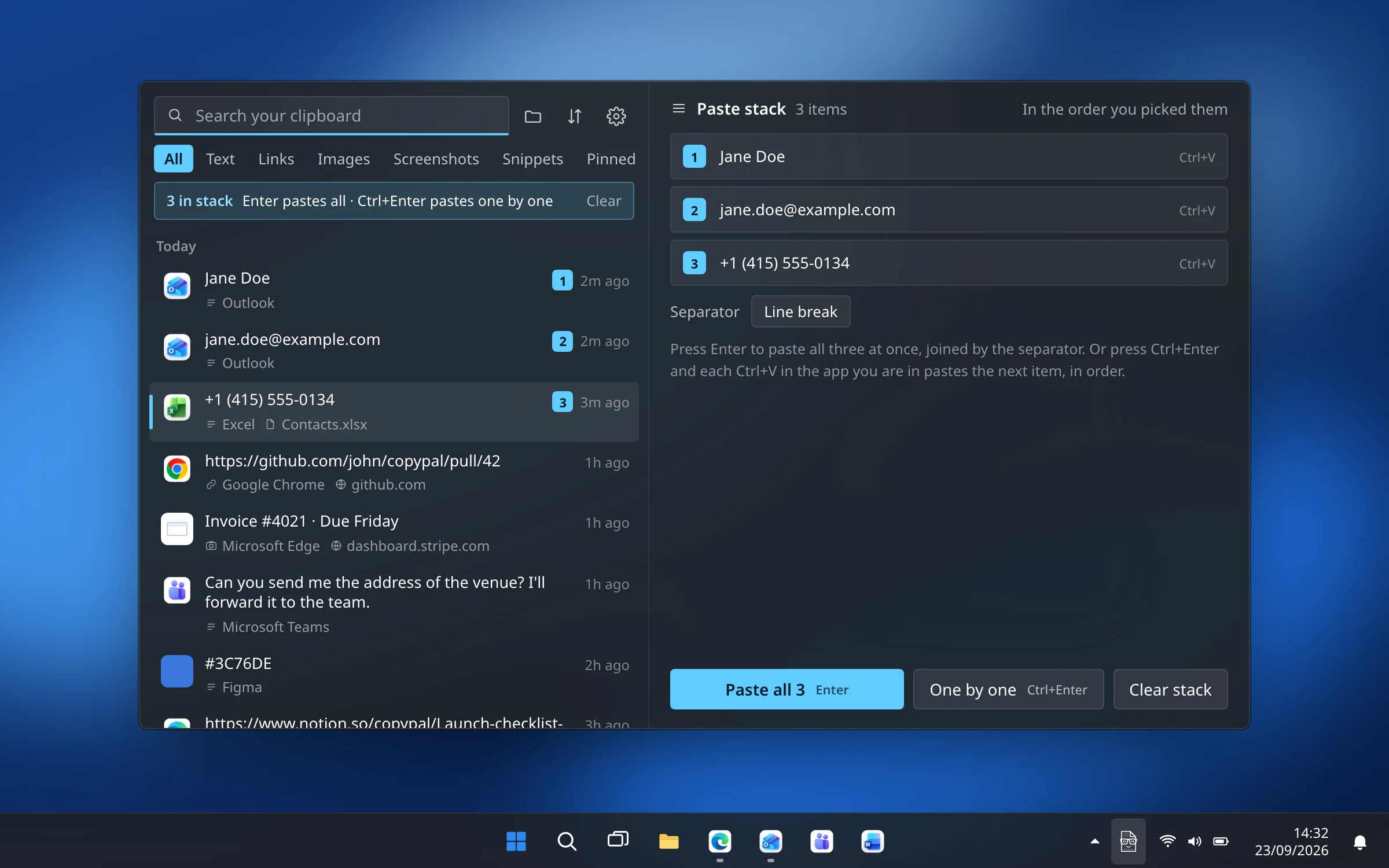Click badge 2 on jane.doe@example.com history row
Screen dimensions: 1389x868
click(x=562, y=341)
